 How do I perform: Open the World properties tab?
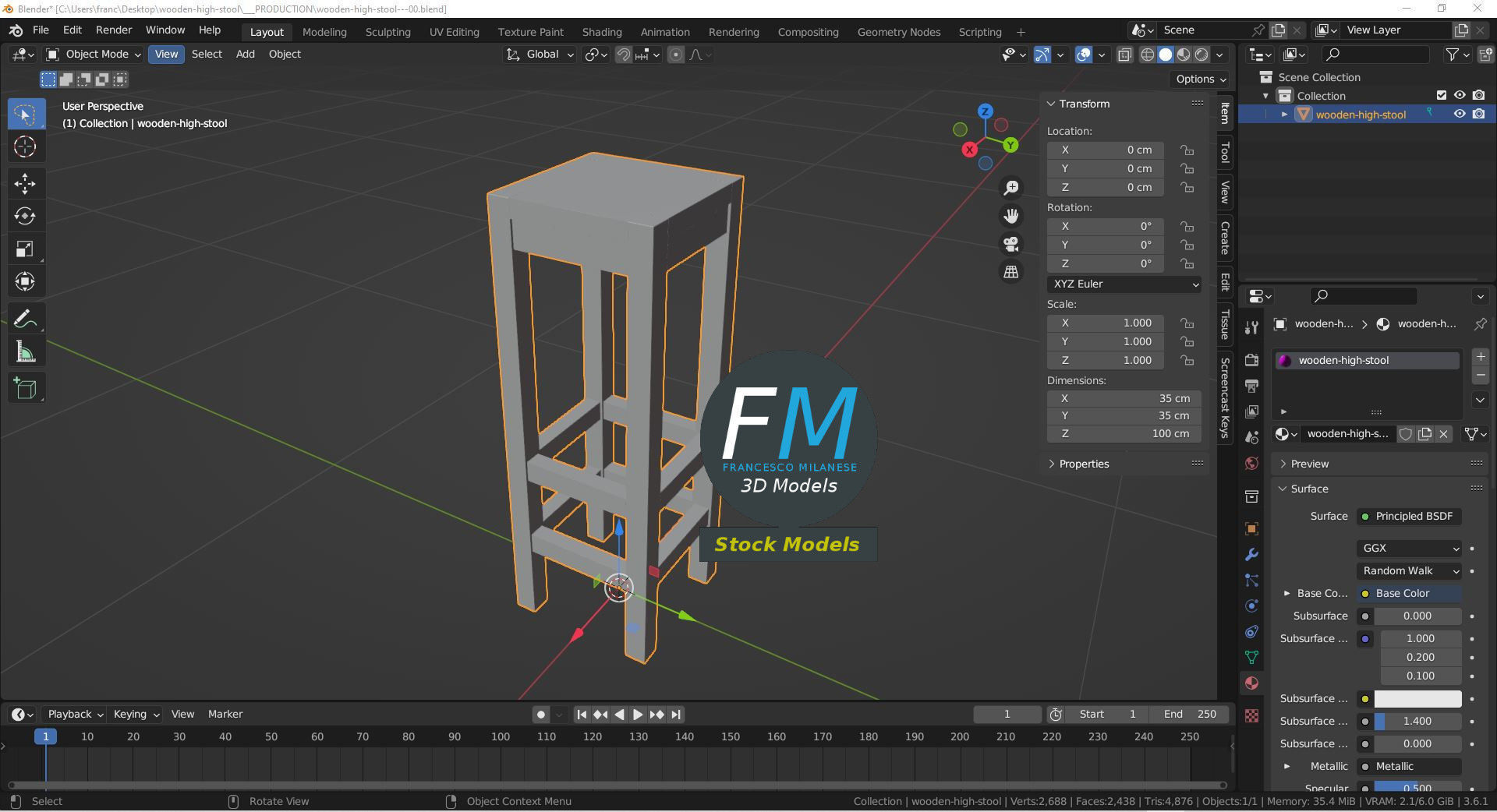pos(1251,463)
